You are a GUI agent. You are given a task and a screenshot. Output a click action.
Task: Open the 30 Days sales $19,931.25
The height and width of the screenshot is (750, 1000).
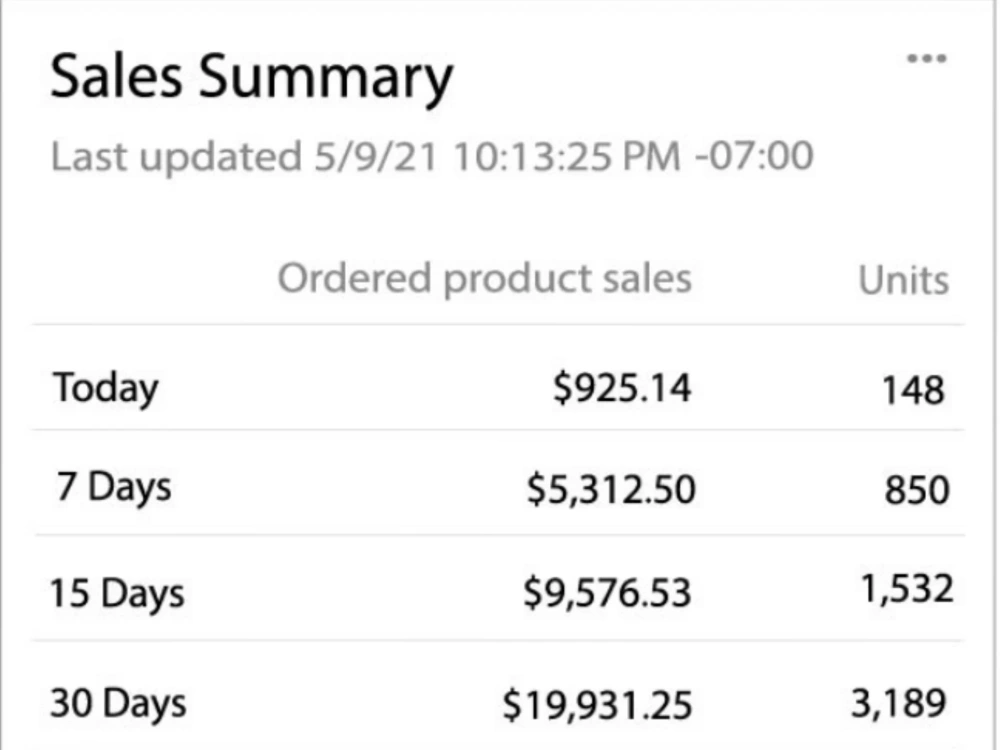pyautogui.click(x=598, y=705)
